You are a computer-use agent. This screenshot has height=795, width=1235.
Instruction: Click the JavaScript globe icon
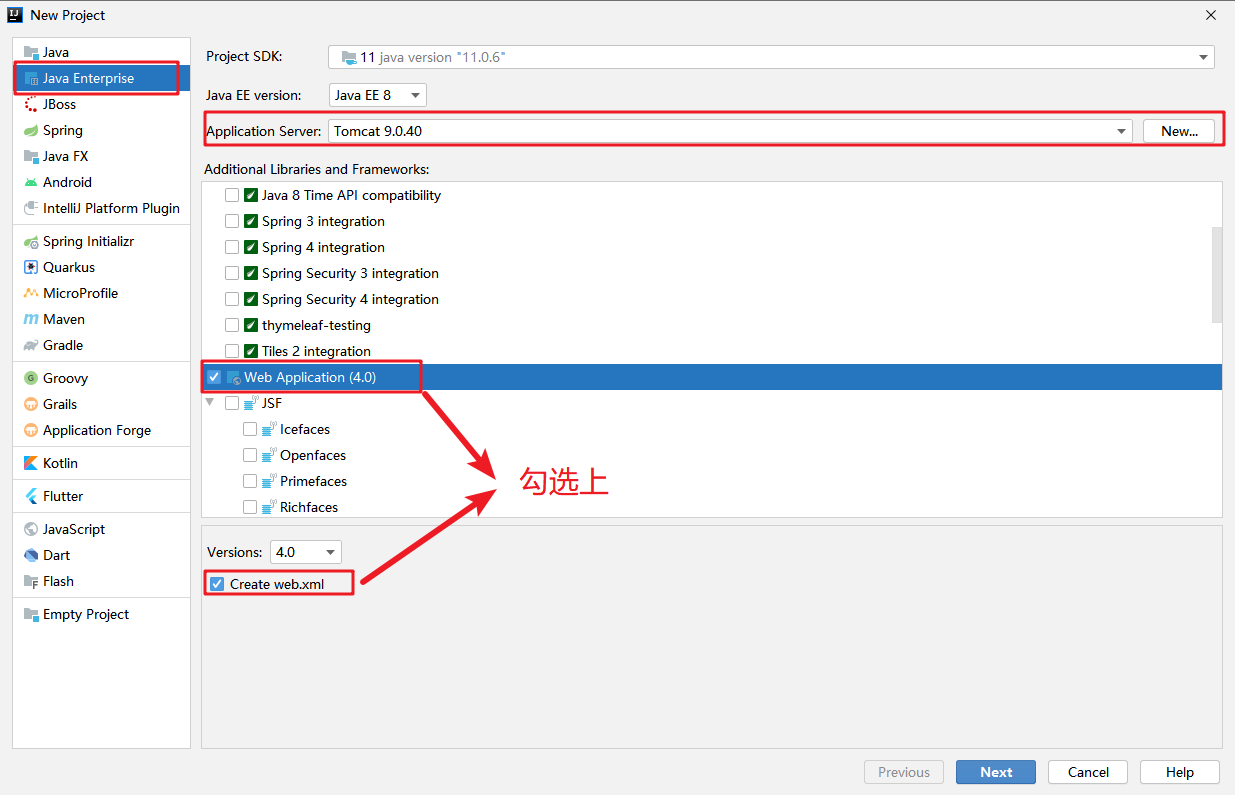(x=31, y=529)
